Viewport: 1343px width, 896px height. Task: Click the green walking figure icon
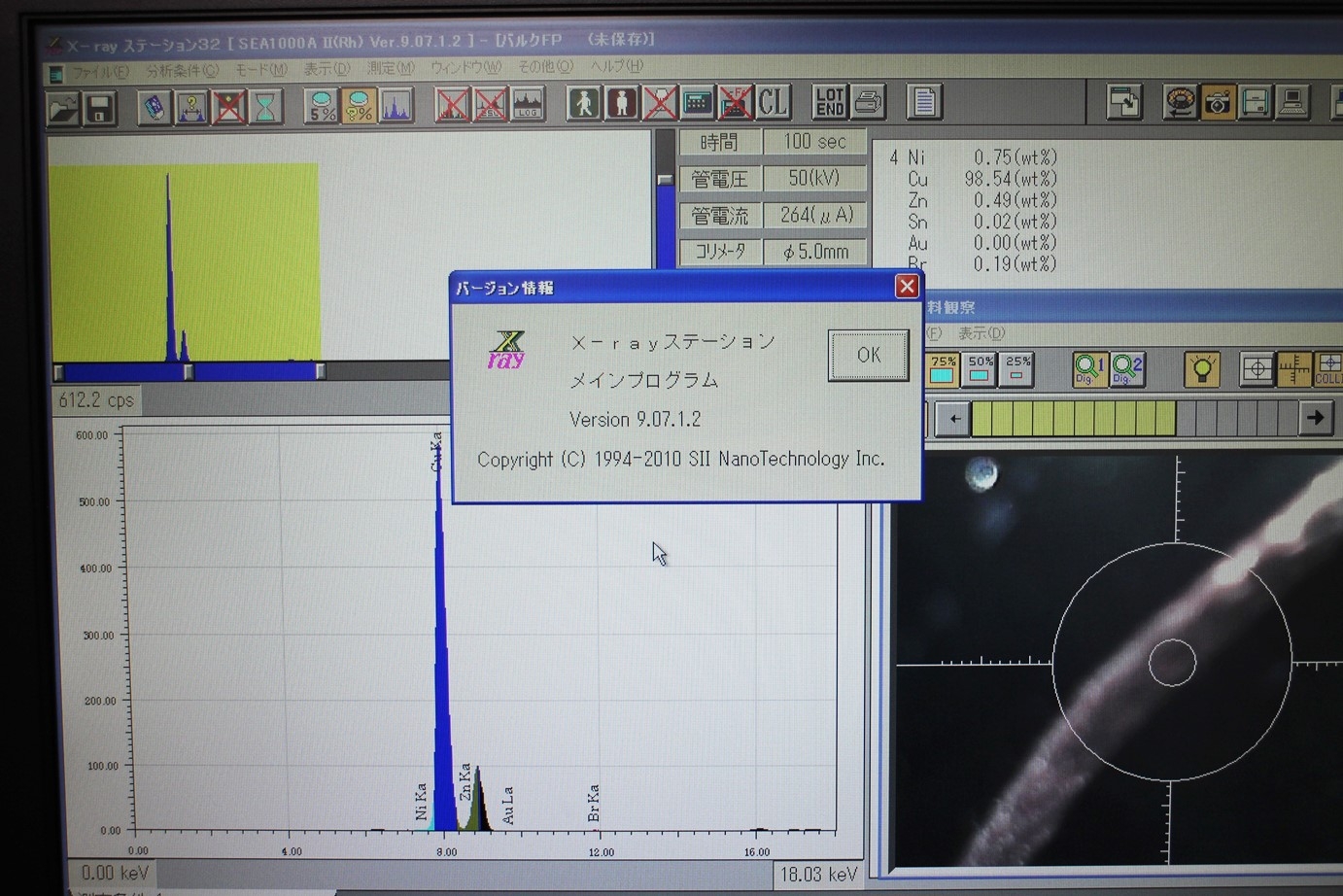[584, 103]
